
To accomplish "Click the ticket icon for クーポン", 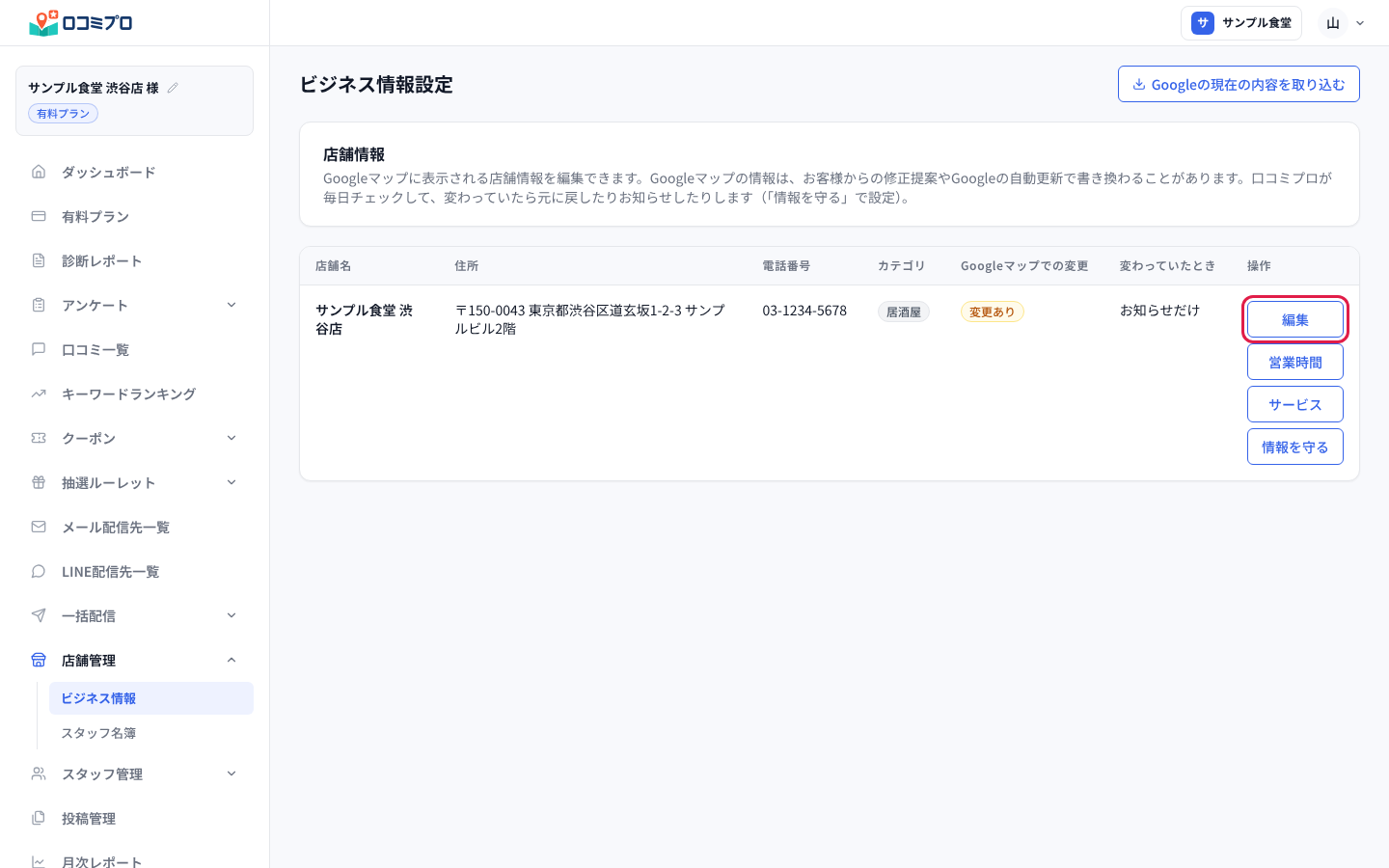I will click(39, 438).
